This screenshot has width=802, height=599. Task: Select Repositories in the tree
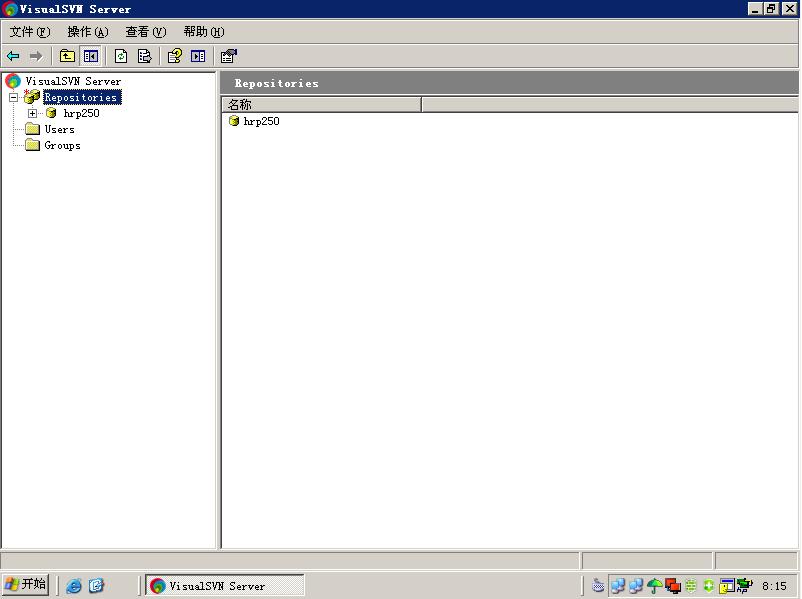(82, 97)
